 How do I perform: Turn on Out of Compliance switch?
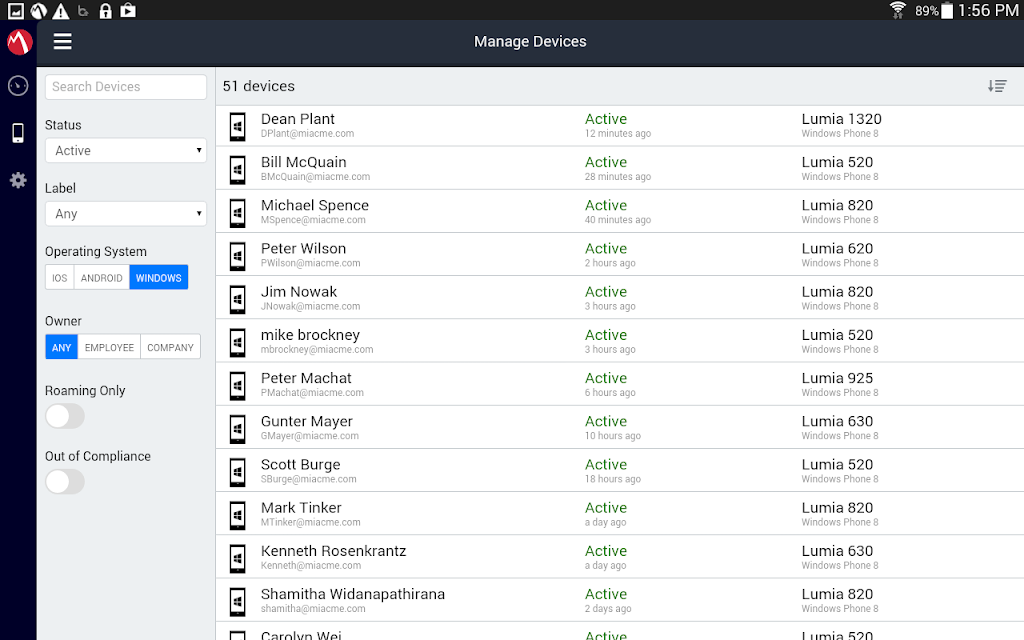click(65, 482)
